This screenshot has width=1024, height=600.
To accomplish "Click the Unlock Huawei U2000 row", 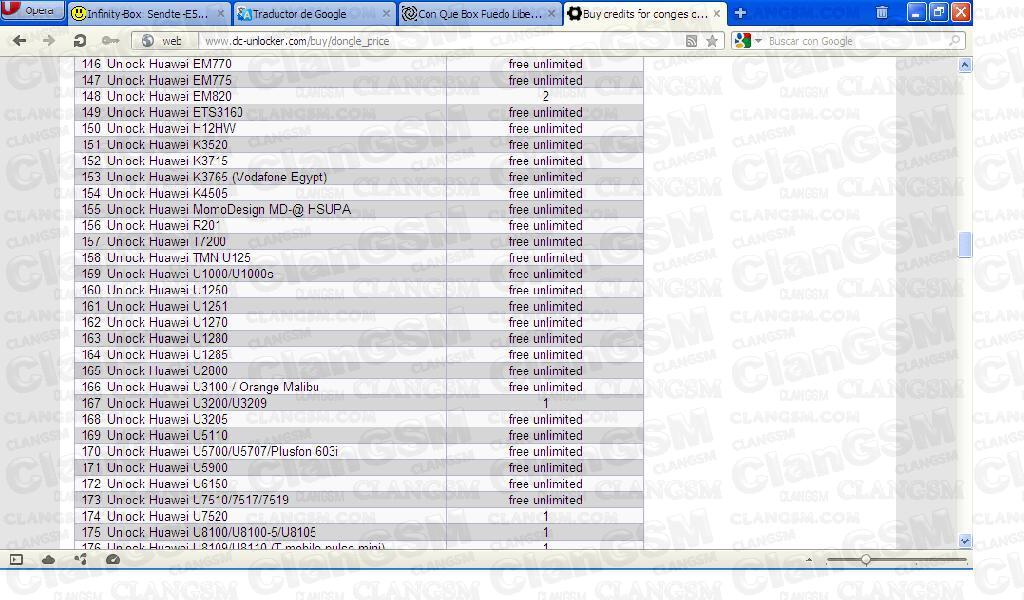I will pos(359,371).
